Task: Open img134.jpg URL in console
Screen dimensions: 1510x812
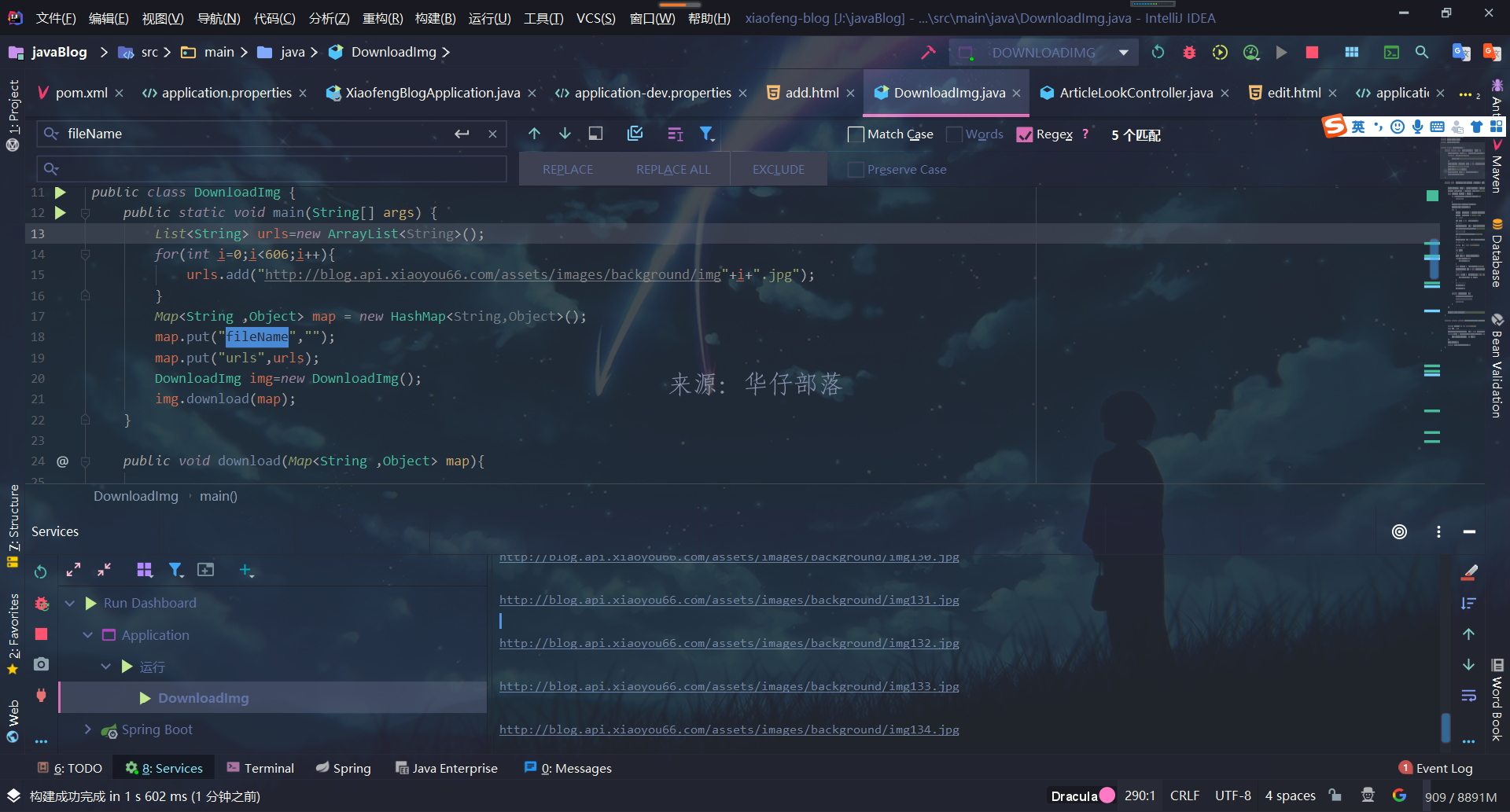Action: pyautogui.click(x=729, y=729)
